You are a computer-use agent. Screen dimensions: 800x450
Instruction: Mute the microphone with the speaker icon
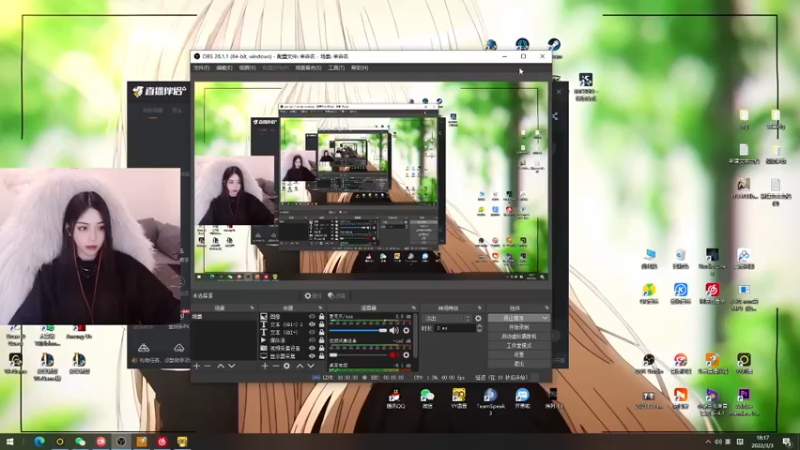click(394, 331)
